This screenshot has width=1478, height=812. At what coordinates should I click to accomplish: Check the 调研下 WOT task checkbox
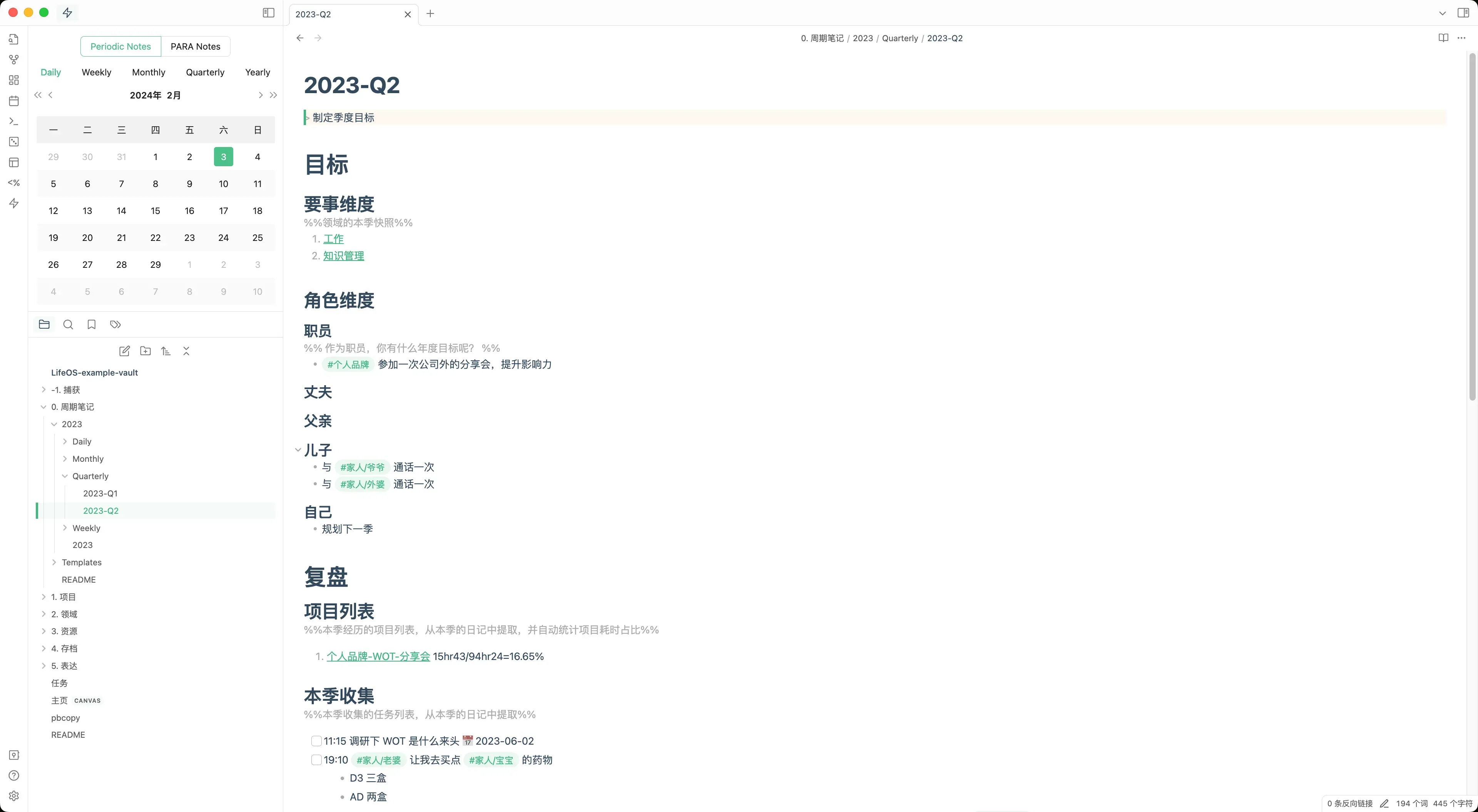click(316, 742)
